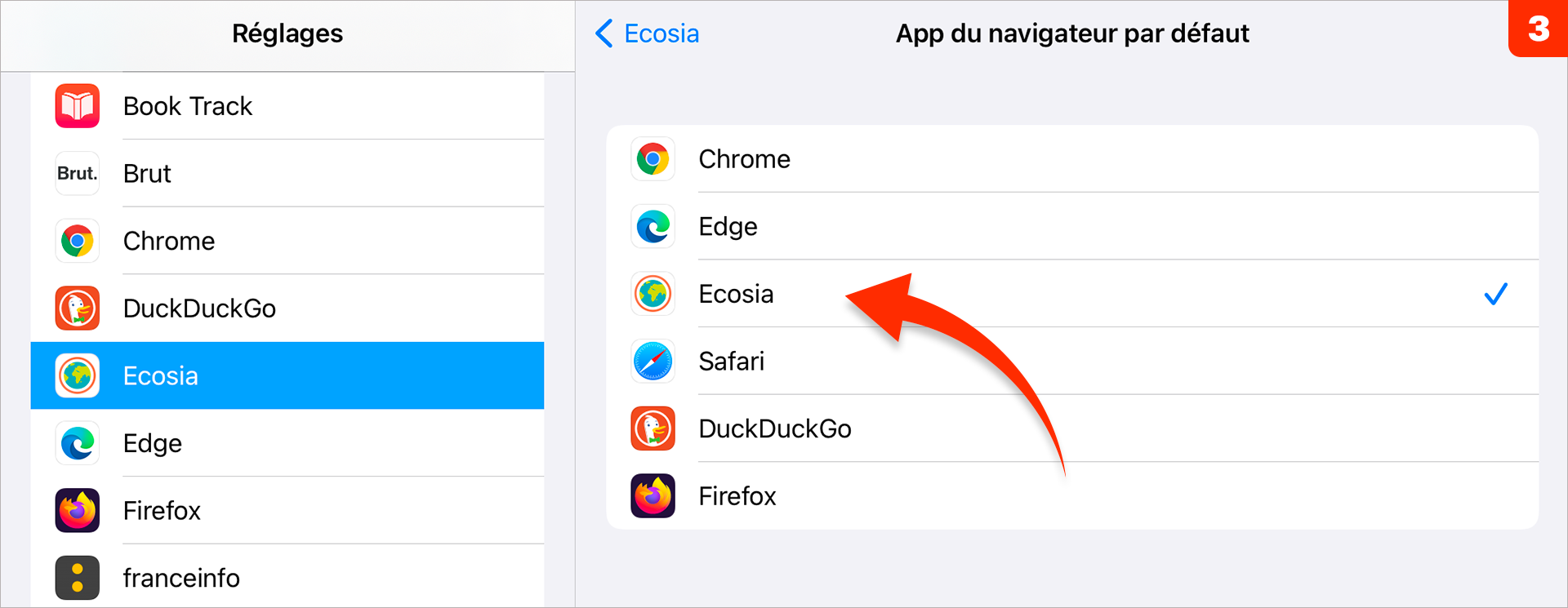Viewport: 1568px width, 608px height.
Task: Click the DuckDuckGo icon in Réglages sidebar
Action: [78, 308]
